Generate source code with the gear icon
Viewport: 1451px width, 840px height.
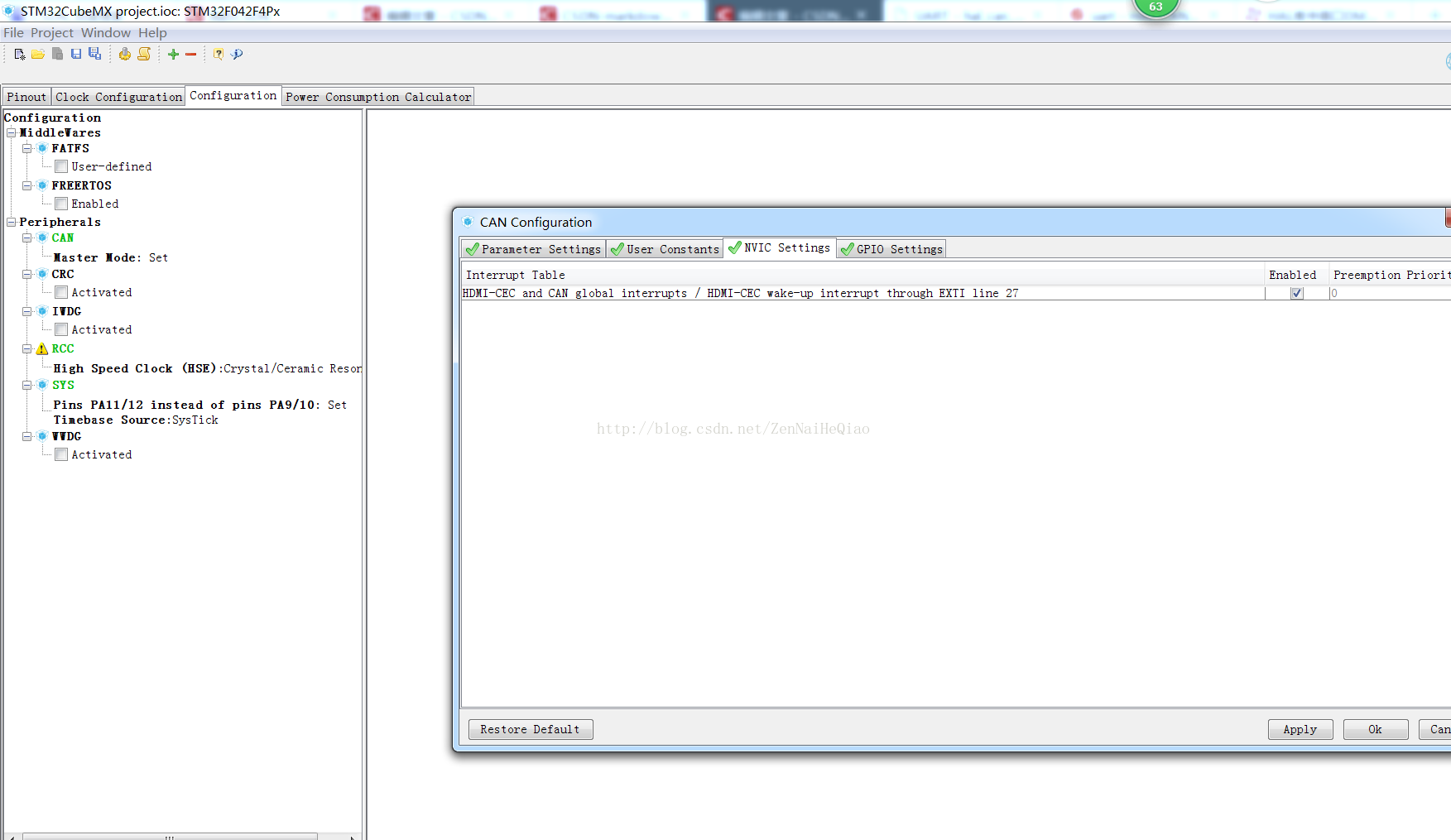pos(124,55)
